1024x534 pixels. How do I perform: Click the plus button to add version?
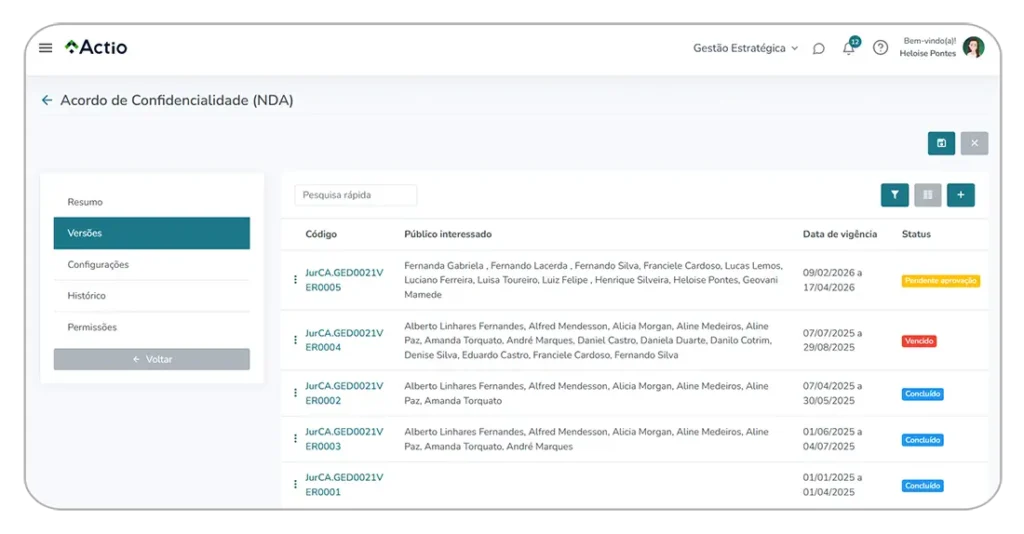(x=960, y=195)
